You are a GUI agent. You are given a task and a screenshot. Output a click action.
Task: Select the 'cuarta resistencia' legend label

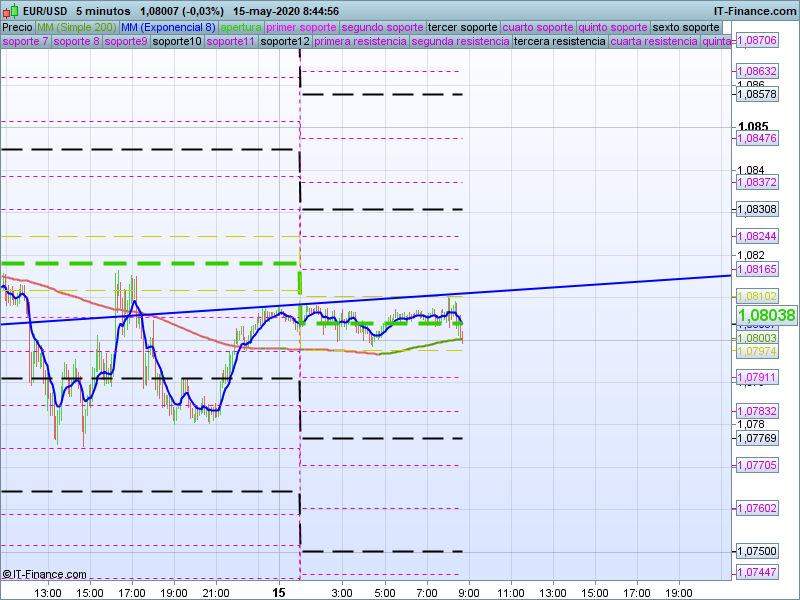tap(654, 42)
